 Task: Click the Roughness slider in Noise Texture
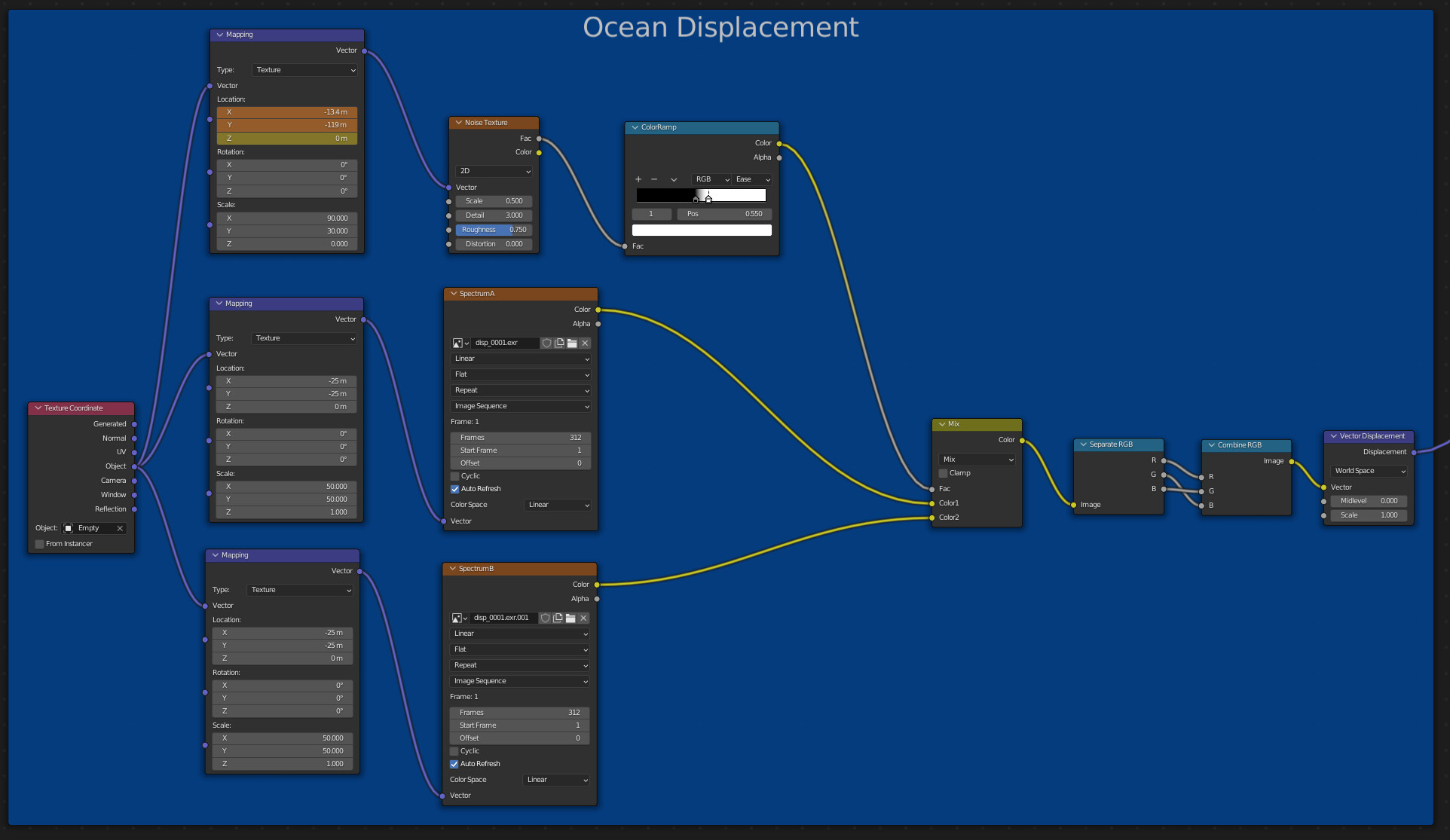point(494,230)
